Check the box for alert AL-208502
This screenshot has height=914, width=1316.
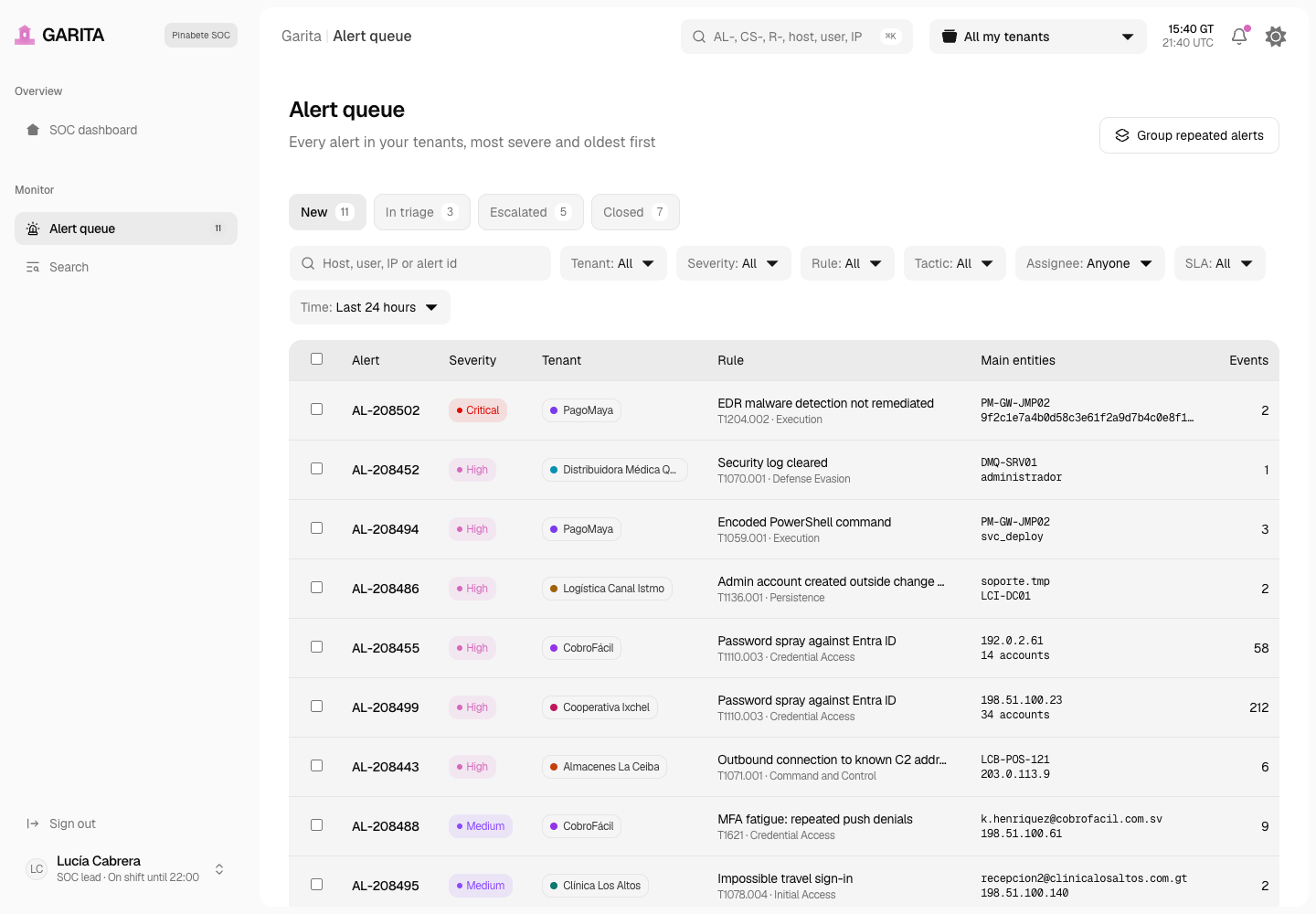click(x=317, y=409)
